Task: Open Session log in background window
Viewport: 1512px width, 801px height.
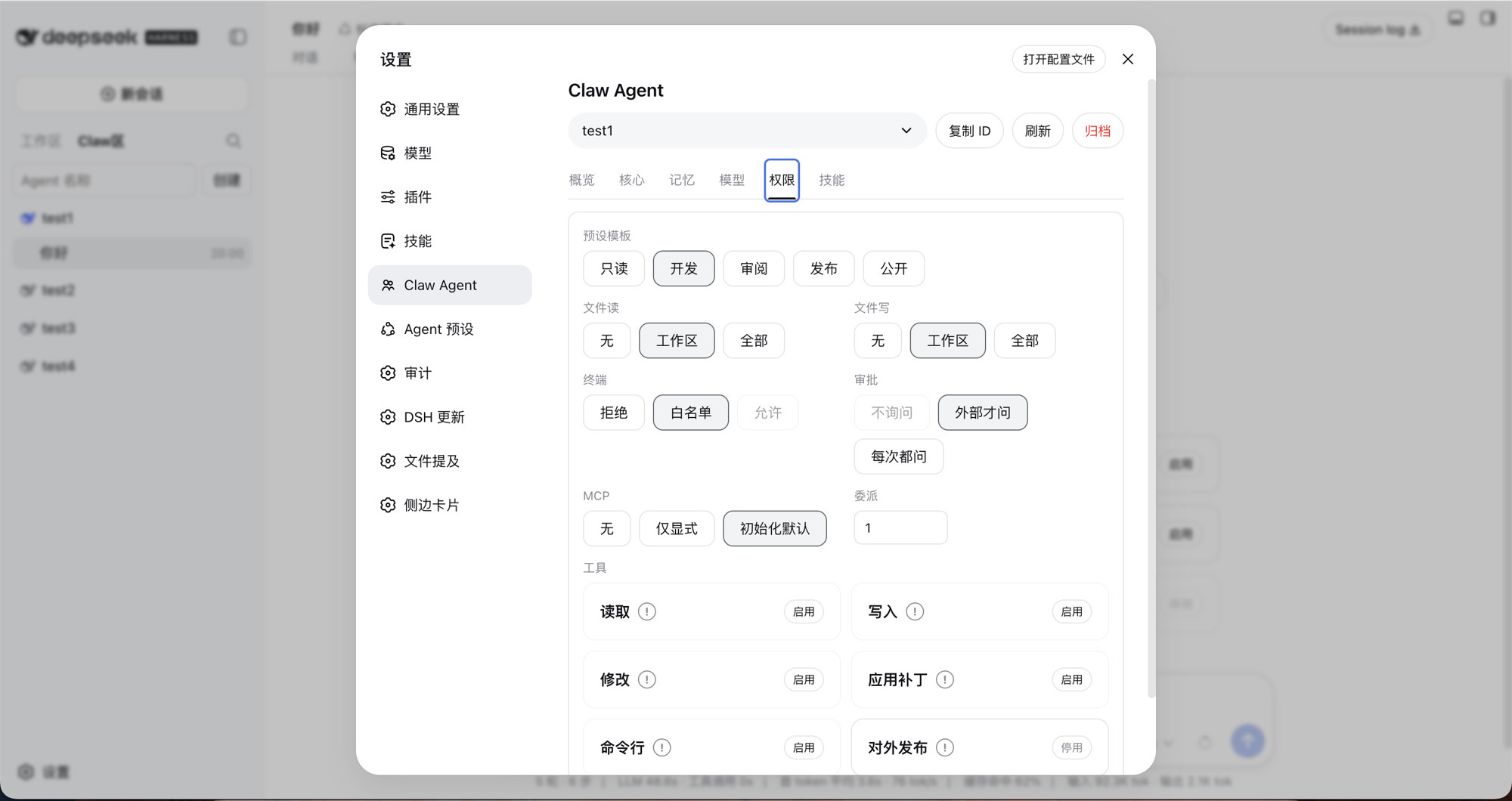Action: 1377,29
